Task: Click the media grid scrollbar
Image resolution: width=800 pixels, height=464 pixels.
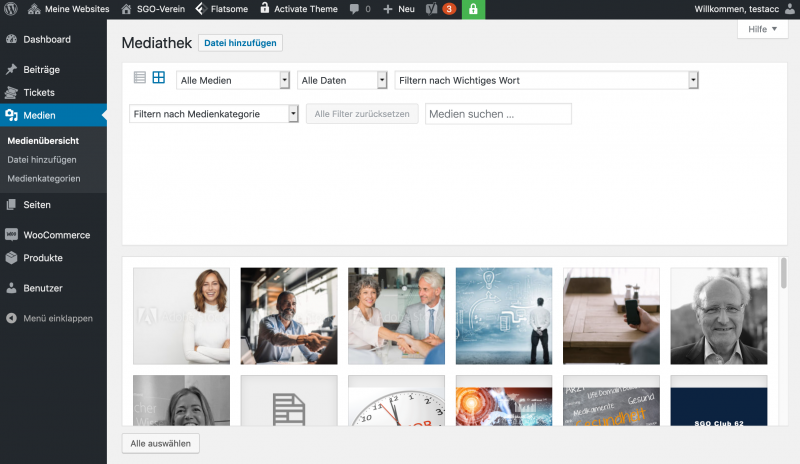Action: tap(783, 273)
